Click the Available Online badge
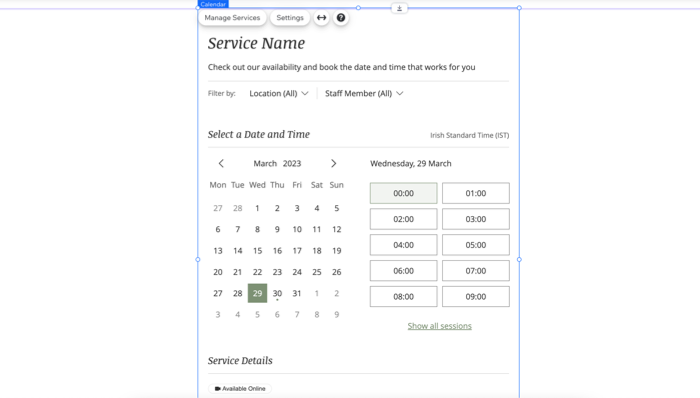This screenshot has height=398, width=700. pyautogui.click(x=240, y=389)
